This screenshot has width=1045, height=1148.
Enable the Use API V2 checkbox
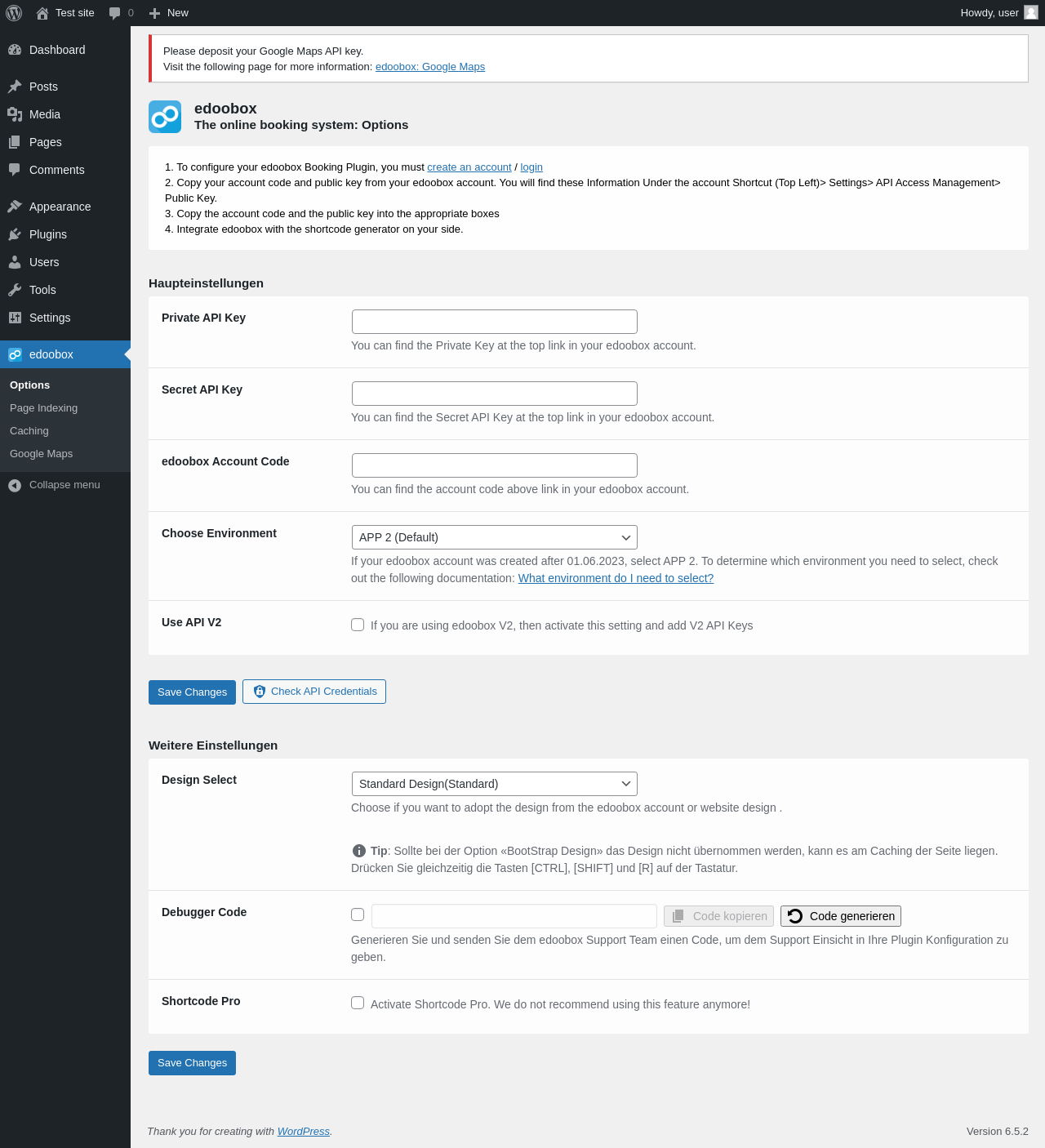point(358,625)
